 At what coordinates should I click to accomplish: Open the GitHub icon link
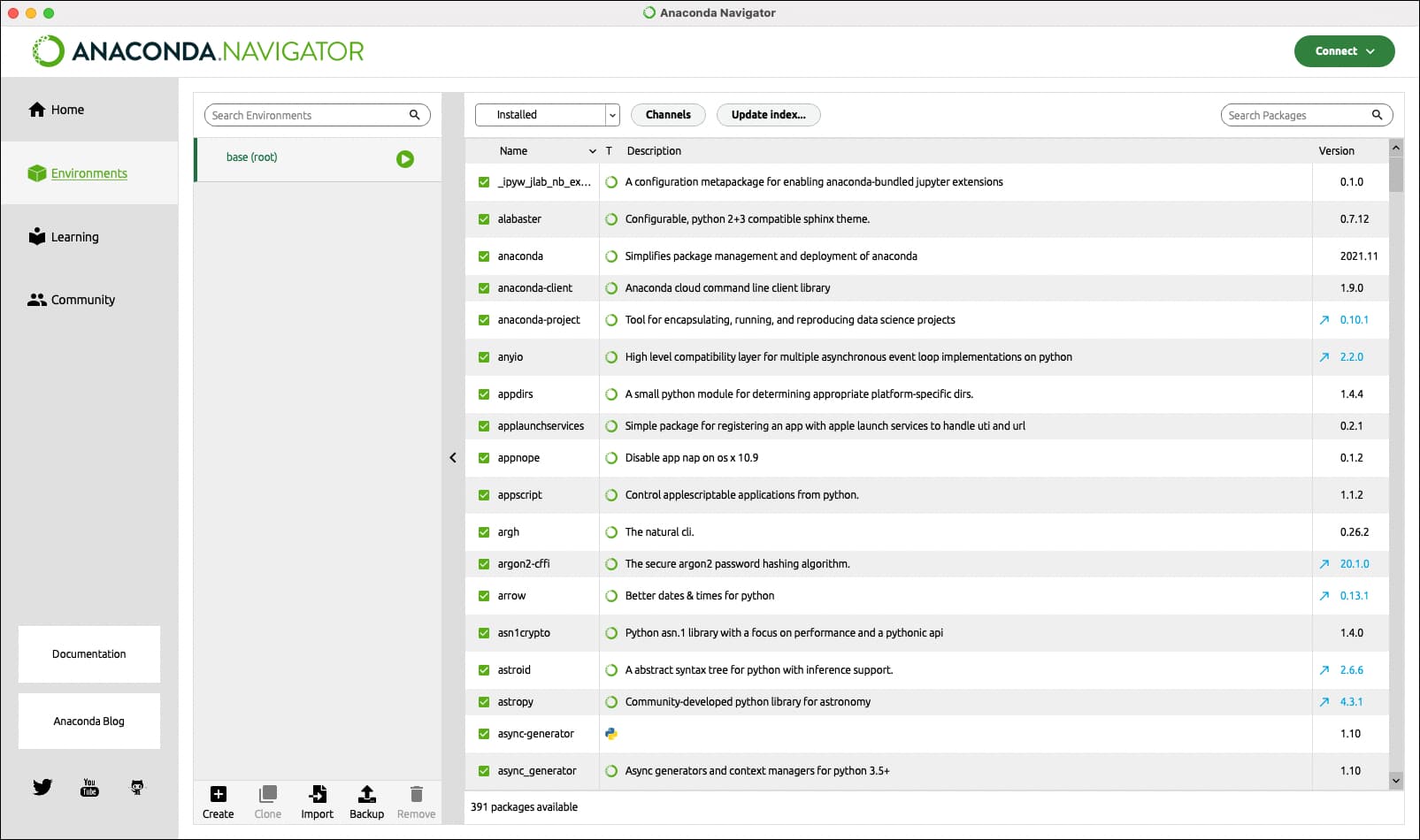[137, 787]
